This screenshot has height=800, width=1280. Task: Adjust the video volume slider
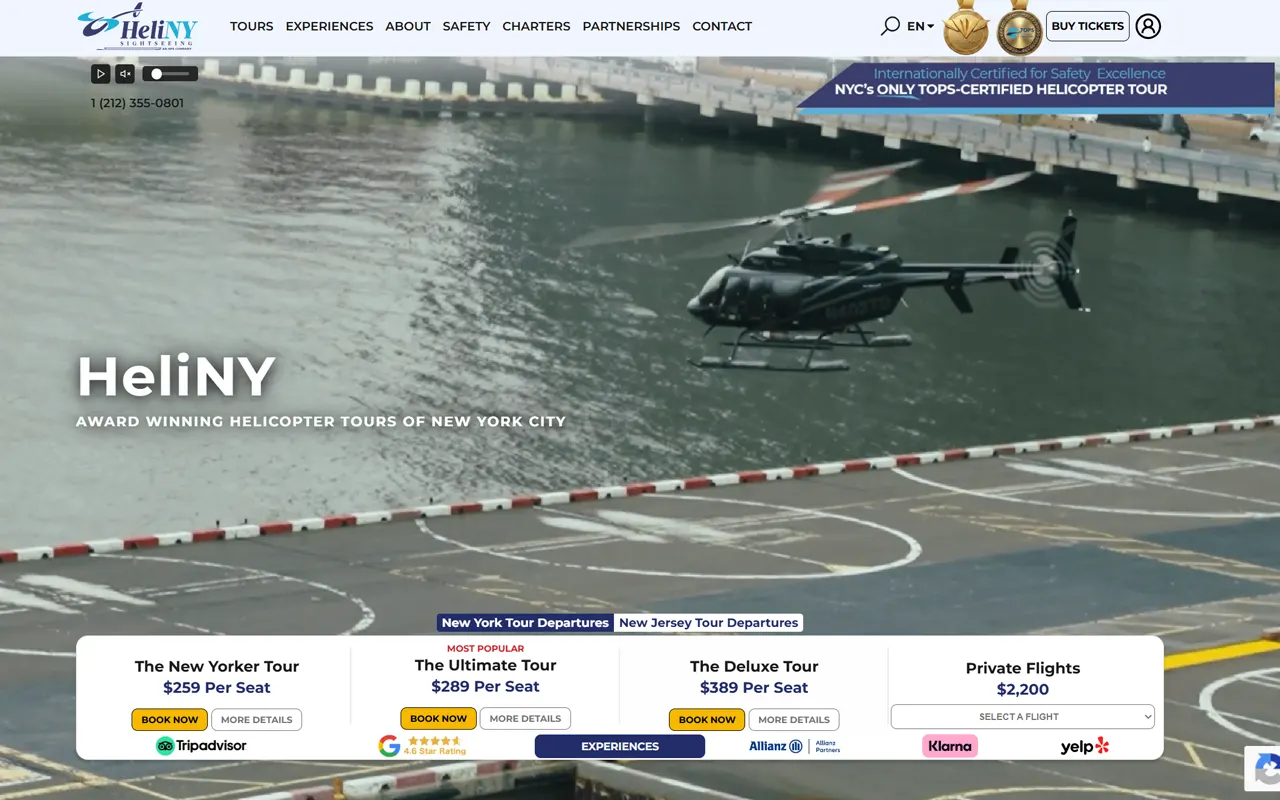coord(170,73)
